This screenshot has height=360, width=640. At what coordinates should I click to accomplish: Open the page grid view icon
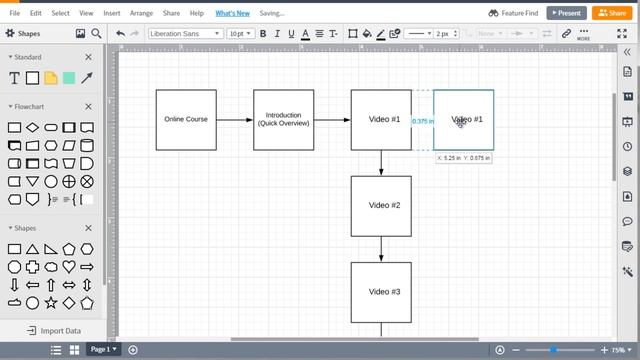coord(74,350)
